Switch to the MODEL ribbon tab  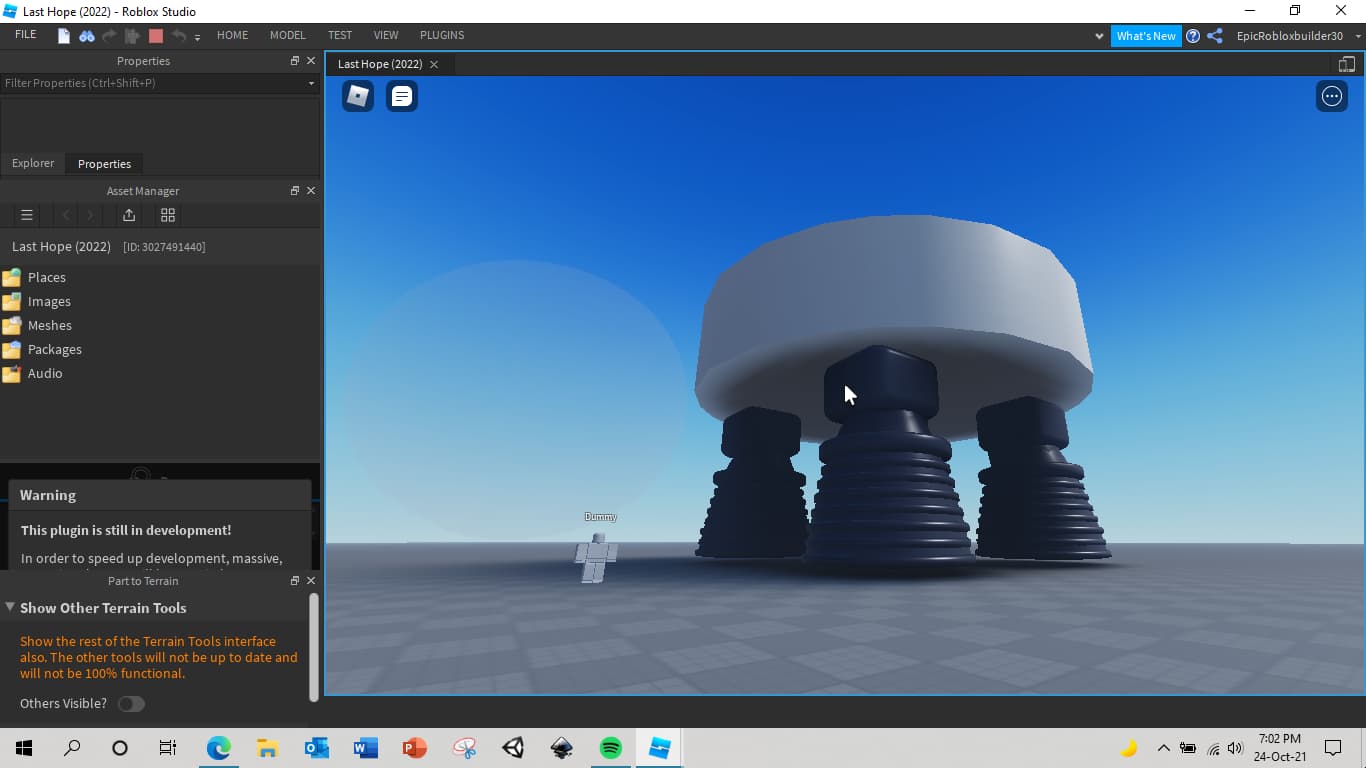tap(288, 35)
